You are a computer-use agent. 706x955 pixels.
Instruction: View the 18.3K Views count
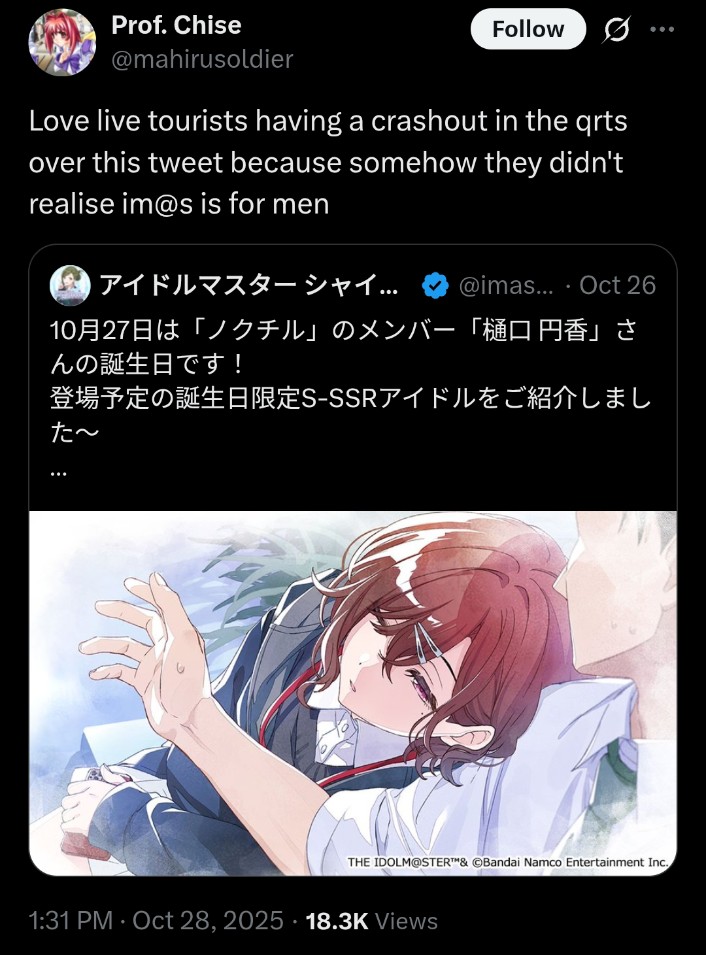tap(372, 920)
